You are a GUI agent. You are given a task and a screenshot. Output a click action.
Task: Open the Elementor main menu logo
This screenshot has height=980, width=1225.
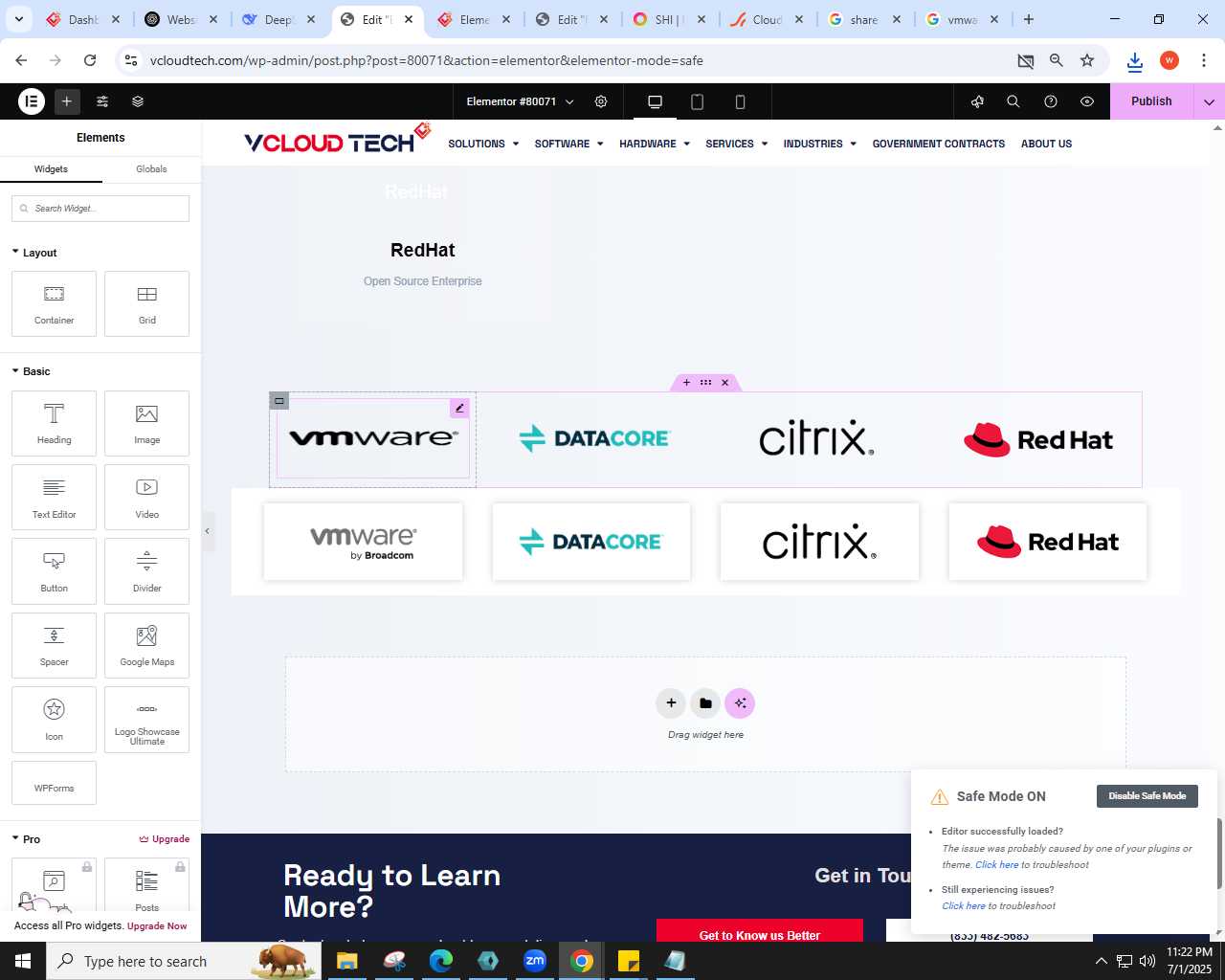coord(32,100)
